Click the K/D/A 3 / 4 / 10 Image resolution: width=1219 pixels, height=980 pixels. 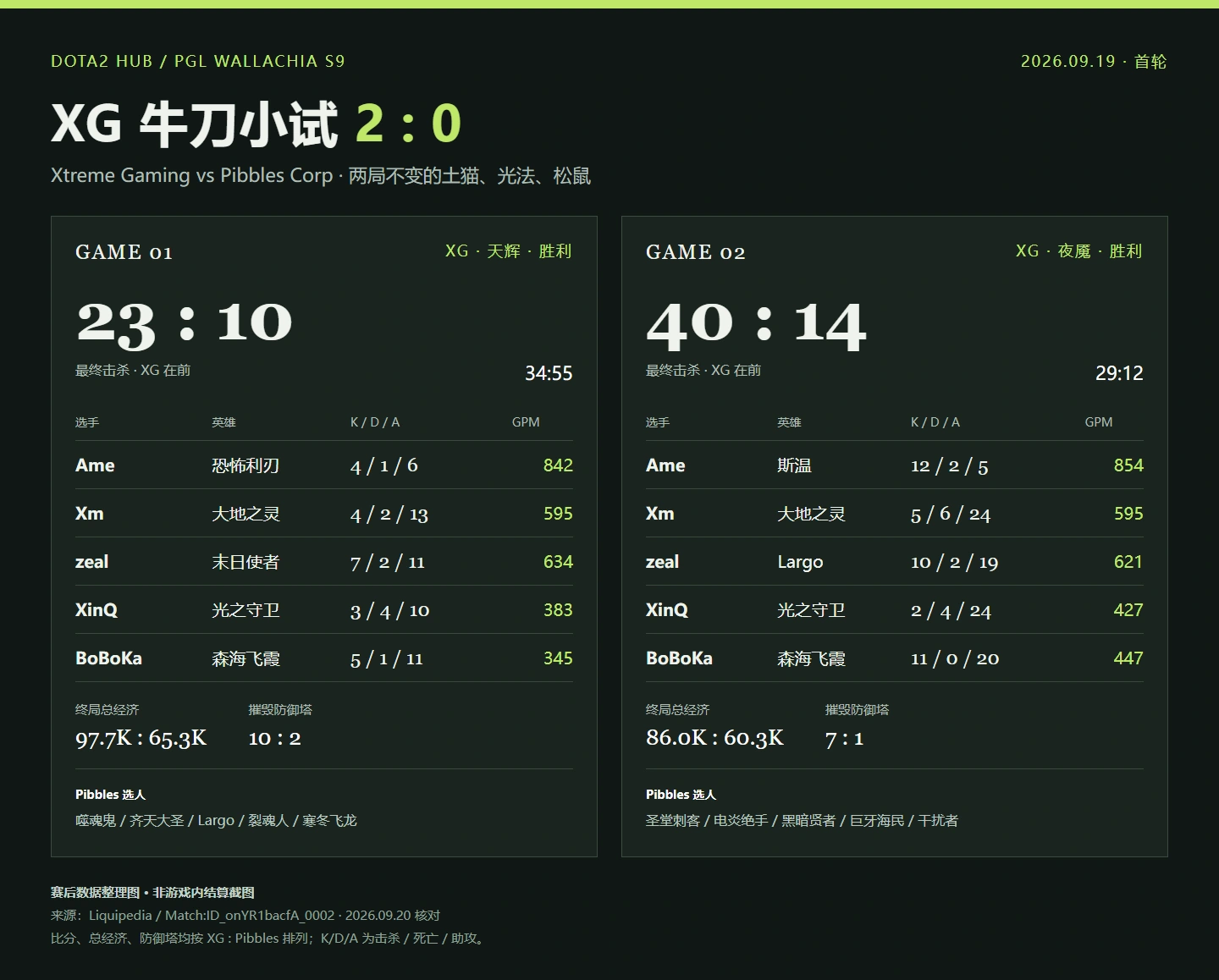(390, 611)
